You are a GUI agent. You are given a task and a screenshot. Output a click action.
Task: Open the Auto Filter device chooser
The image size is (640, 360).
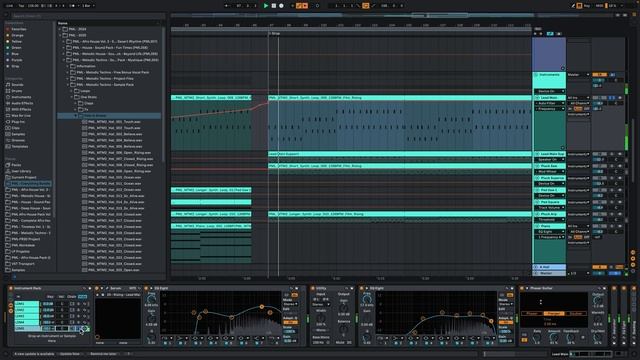(x=549, y=104)
